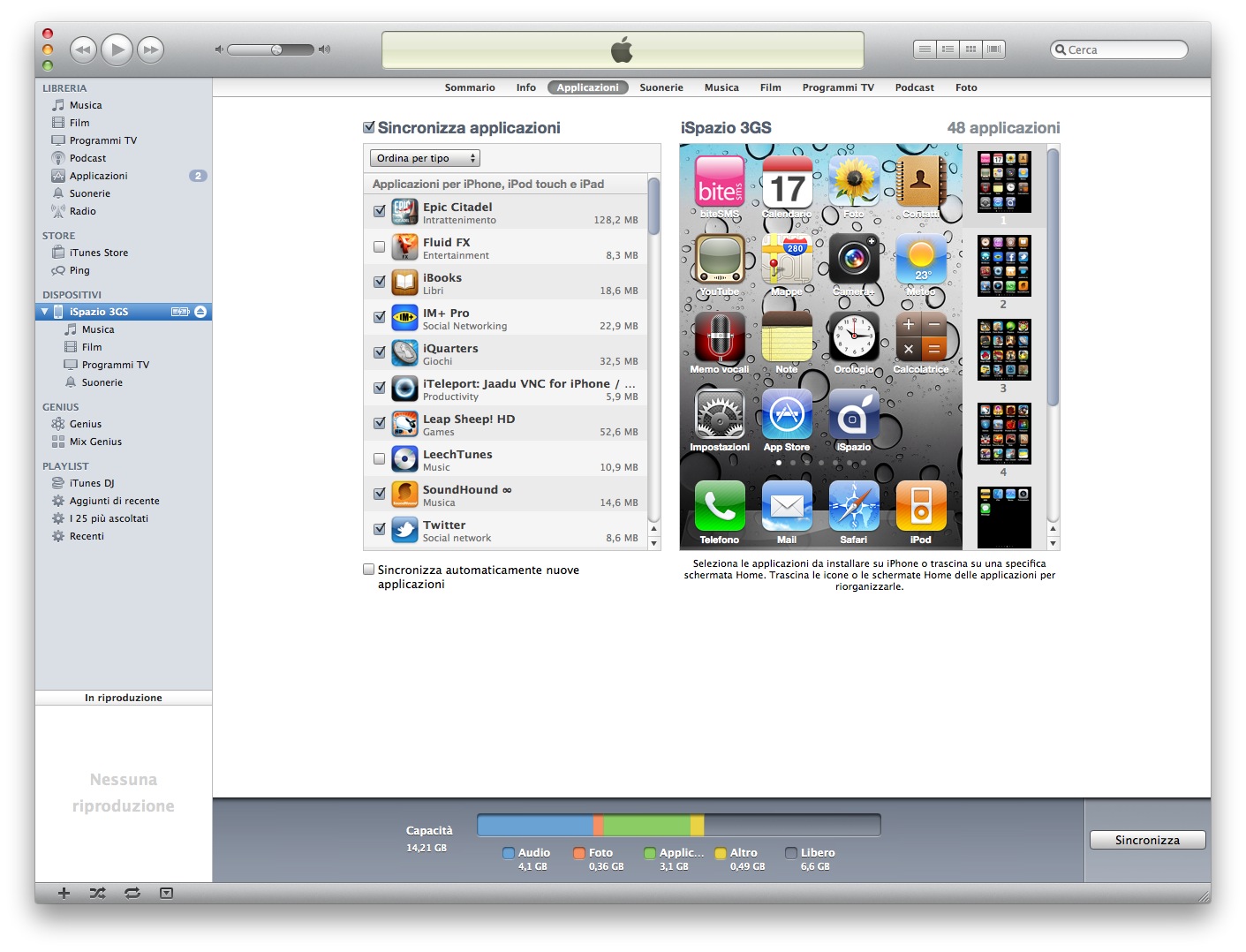Enable automatic sync of new applications
Viewport: 1246px width, 952px height.
click(369, 570)
